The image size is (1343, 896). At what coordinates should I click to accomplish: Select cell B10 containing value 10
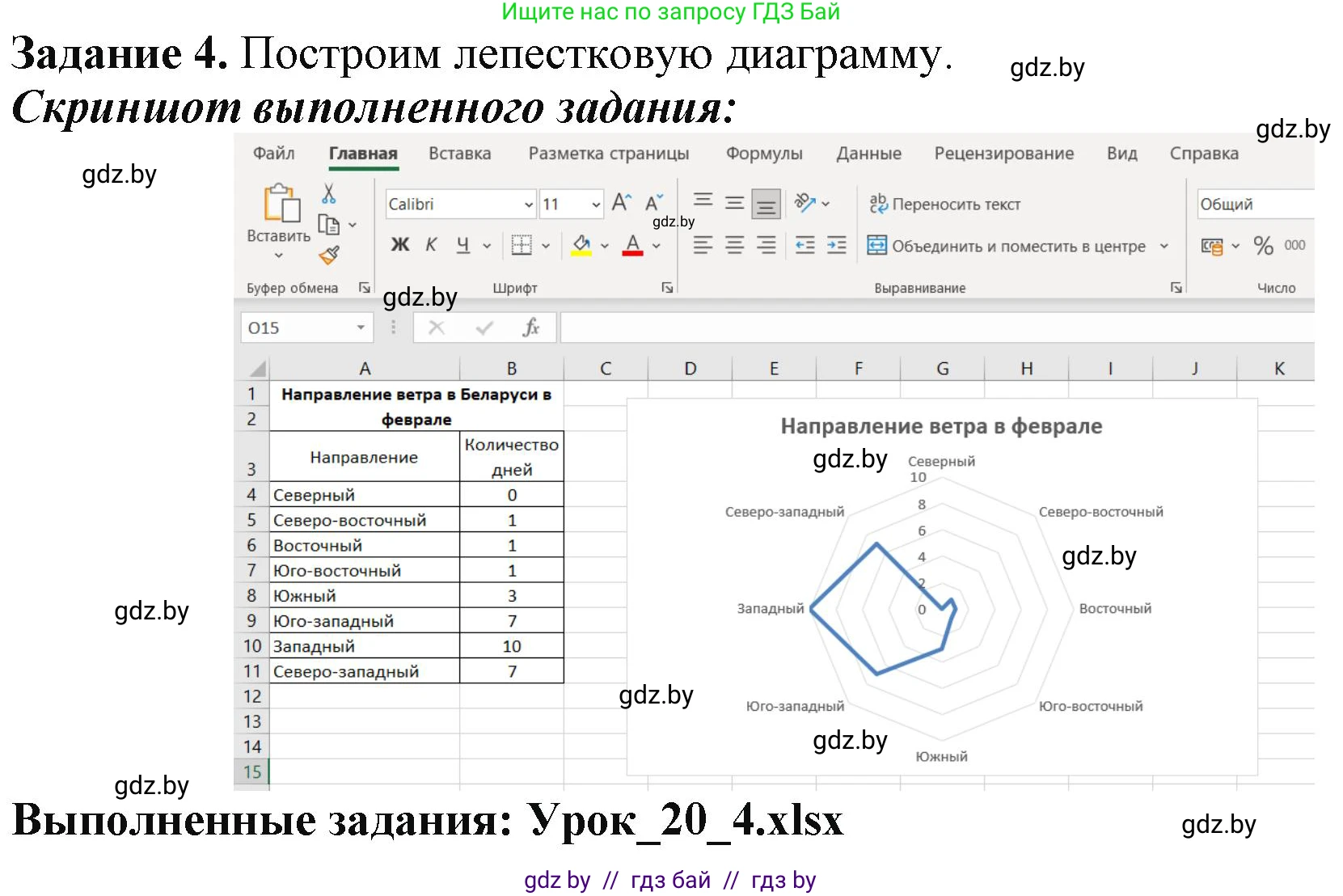click(x=511, y=646)
